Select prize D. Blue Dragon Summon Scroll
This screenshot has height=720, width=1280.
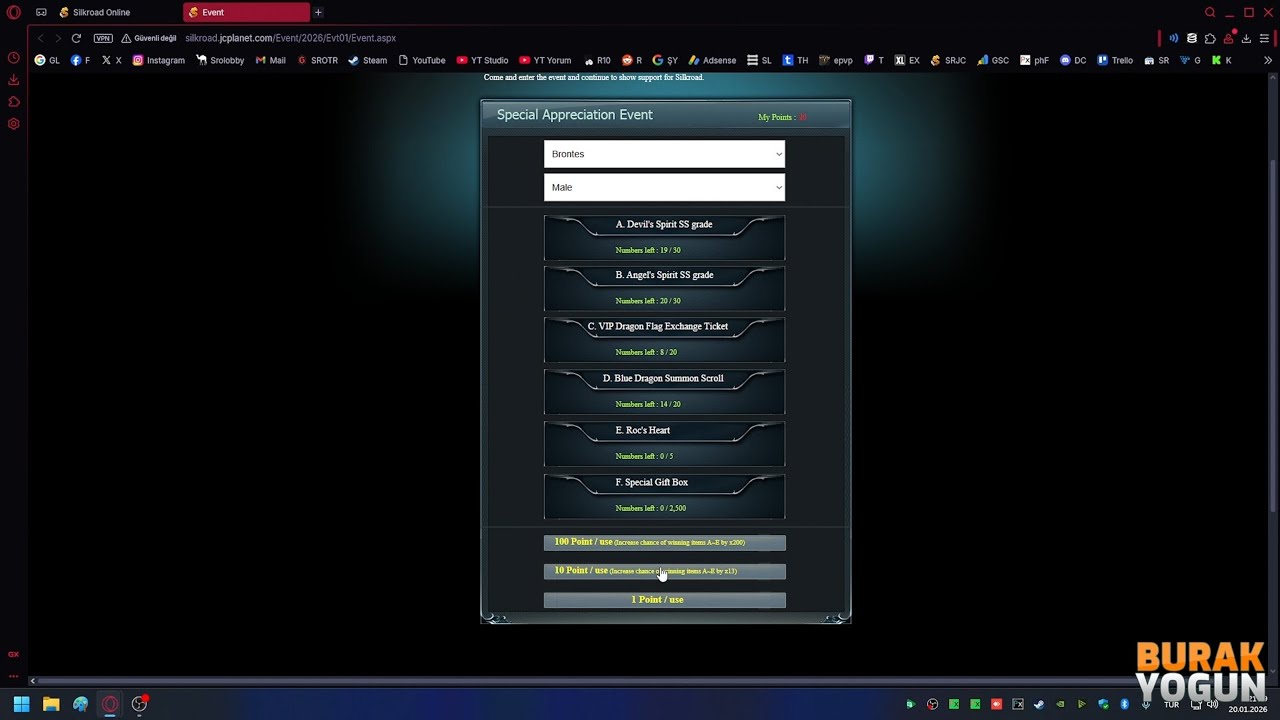(664, 392)
